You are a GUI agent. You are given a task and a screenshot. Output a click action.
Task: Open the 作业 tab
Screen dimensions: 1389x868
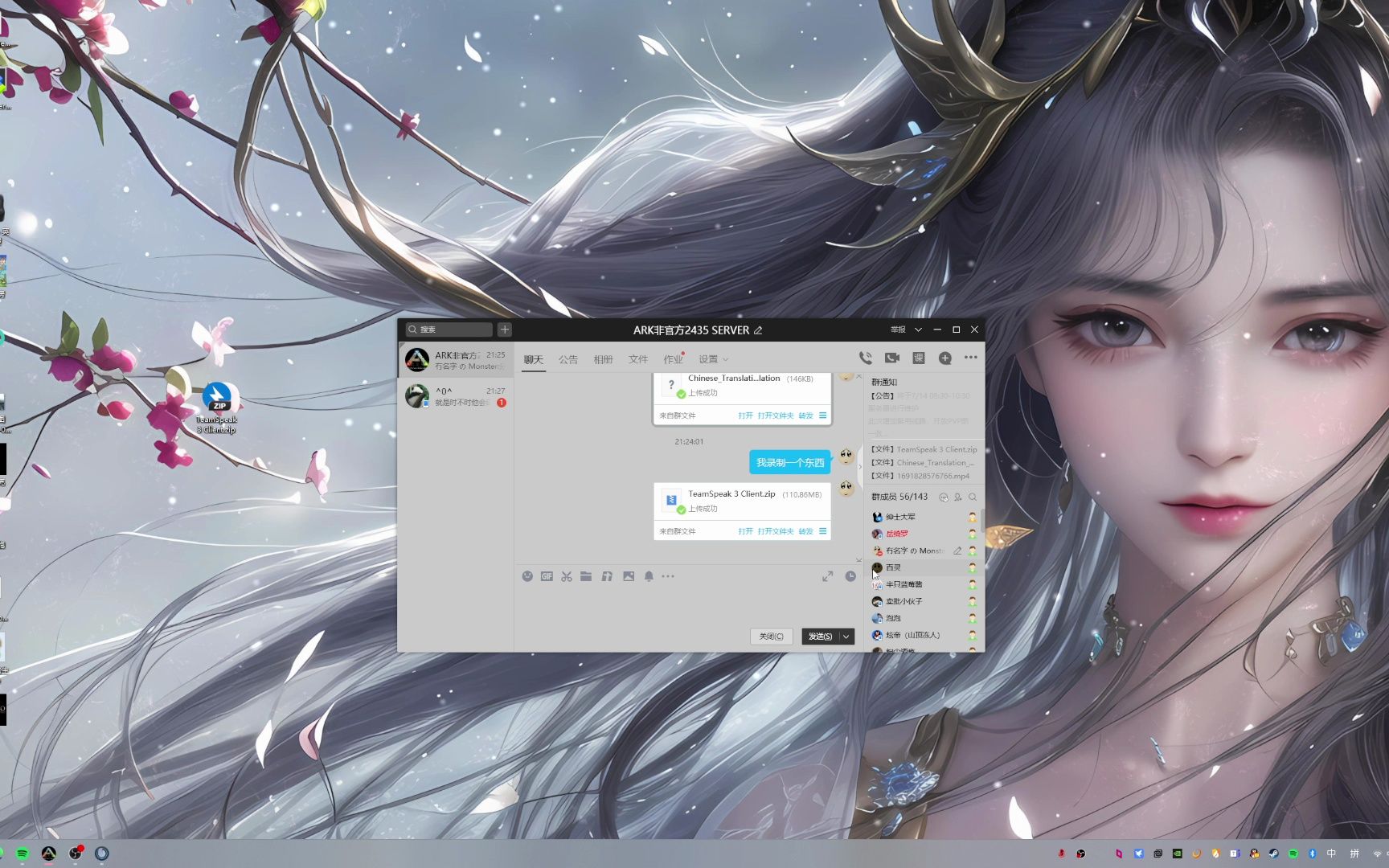pyautogui.click(x=673, y=359)
